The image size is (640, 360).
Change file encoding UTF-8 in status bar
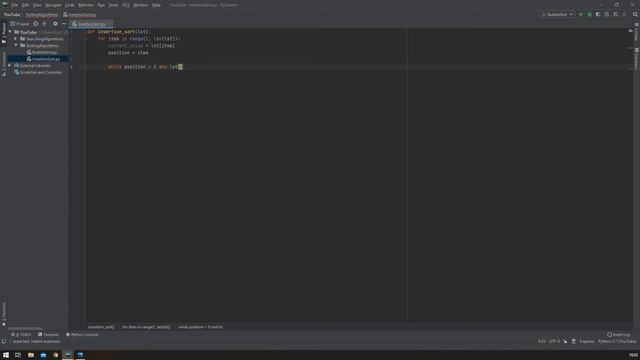(x=554, y=341)
